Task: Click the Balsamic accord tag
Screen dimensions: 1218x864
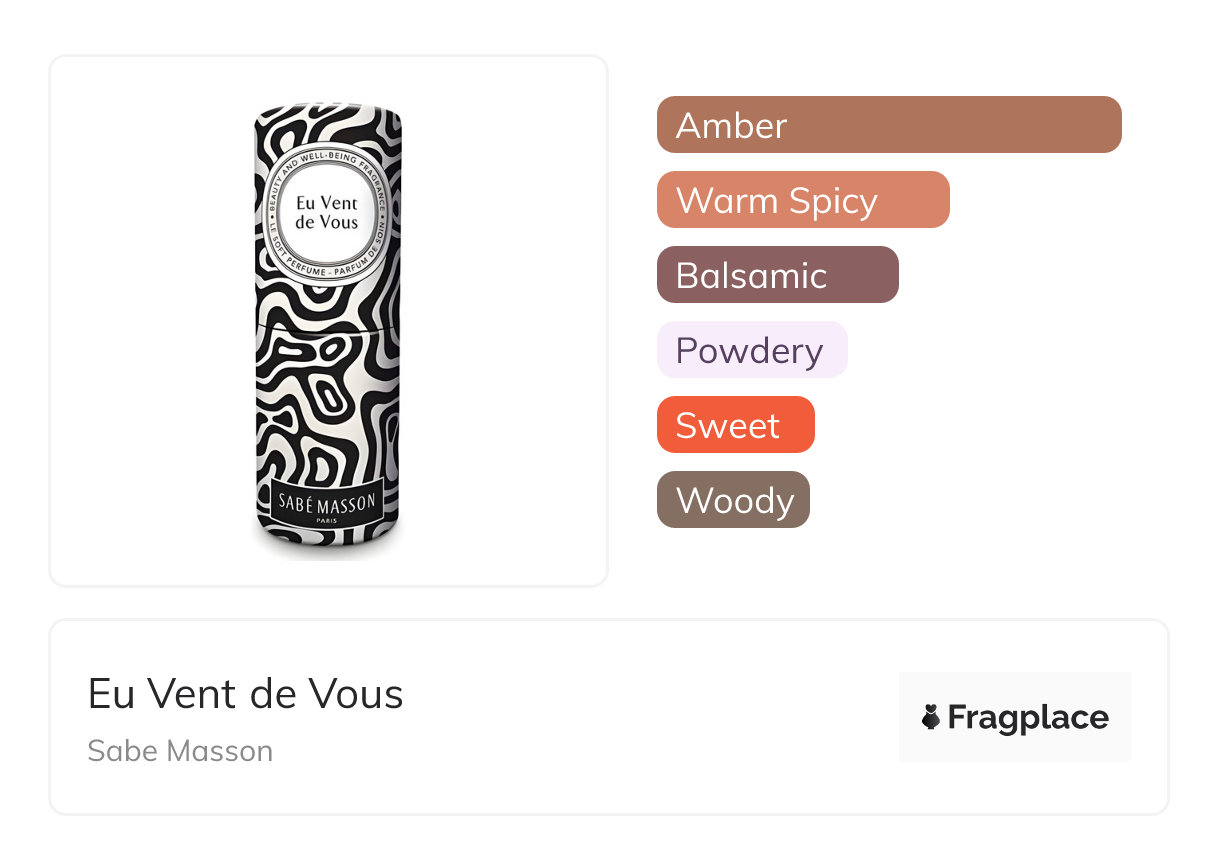Action: pyautogui.click(x=777, y=275)
